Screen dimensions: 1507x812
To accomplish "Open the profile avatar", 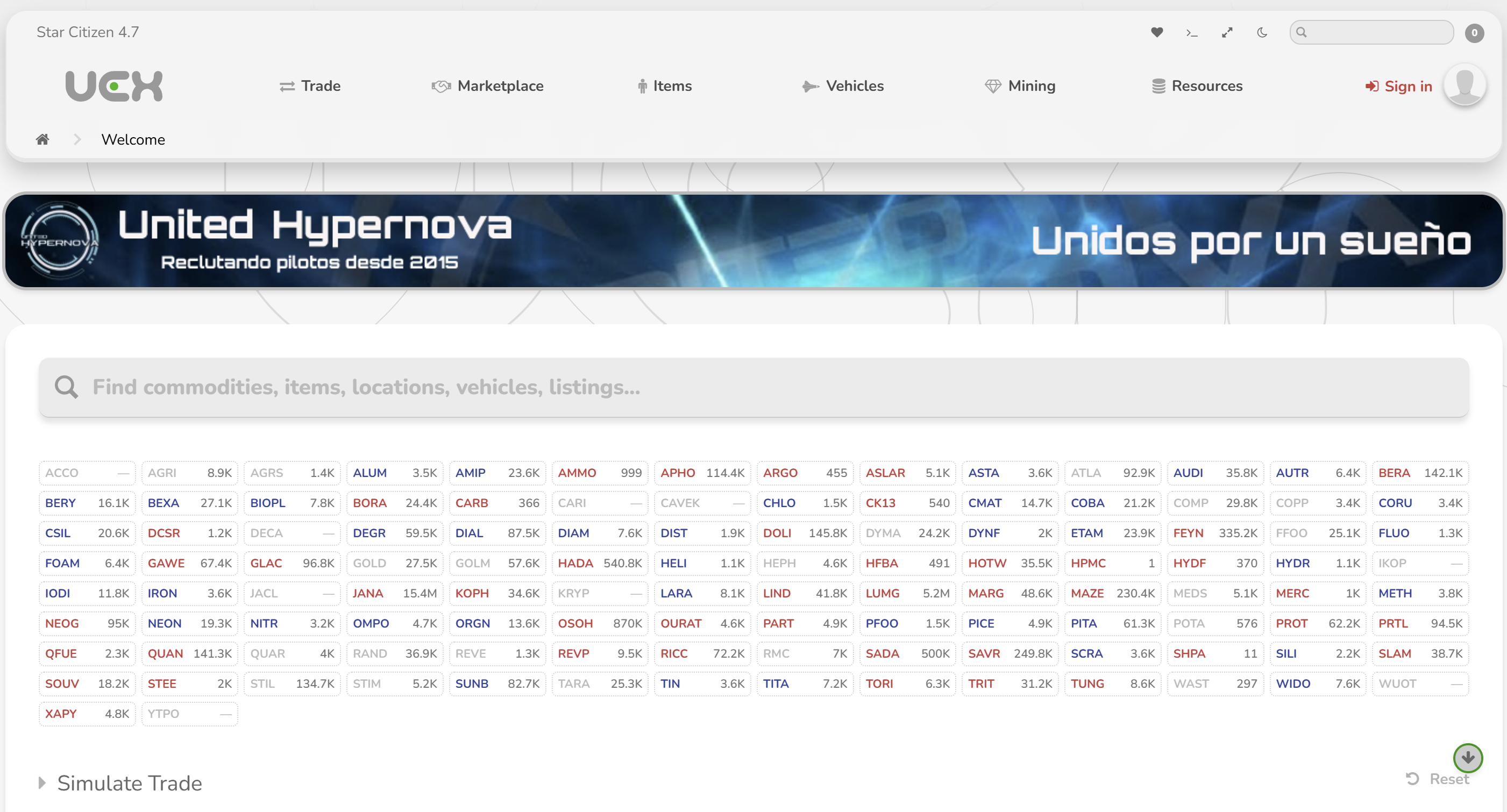I will pyautogui.click(x=1465, y=86).
